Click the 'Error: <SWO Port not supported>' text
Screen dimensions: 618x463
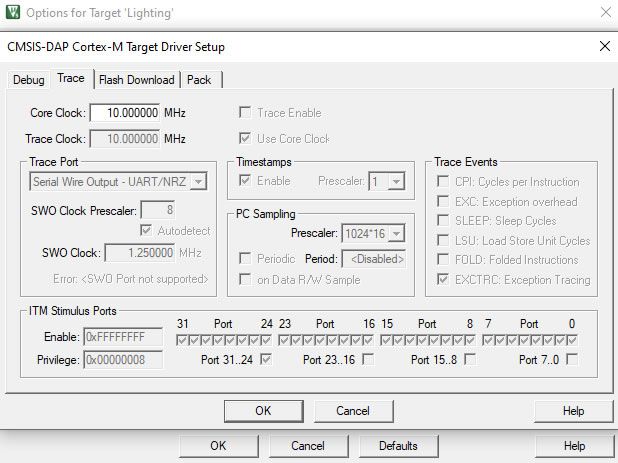130,279
